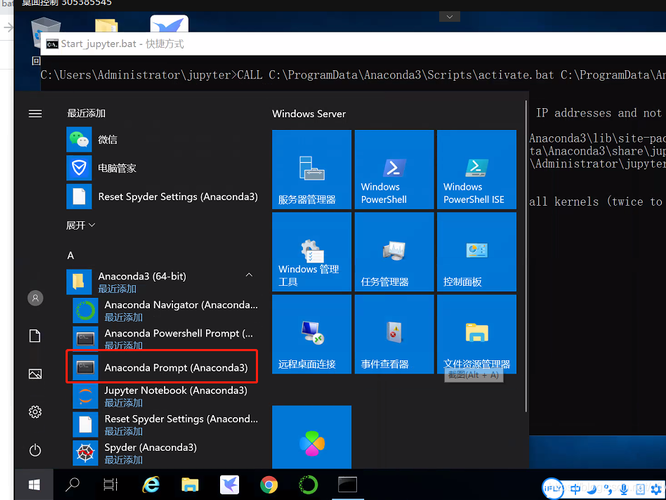Open File Explorer from the taskbar
The width and height of the screenshot is (666, 500).
(190, 485)
